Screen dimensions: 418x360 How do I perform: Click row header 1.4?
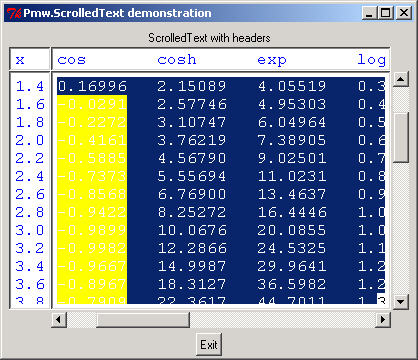(30, 86)
